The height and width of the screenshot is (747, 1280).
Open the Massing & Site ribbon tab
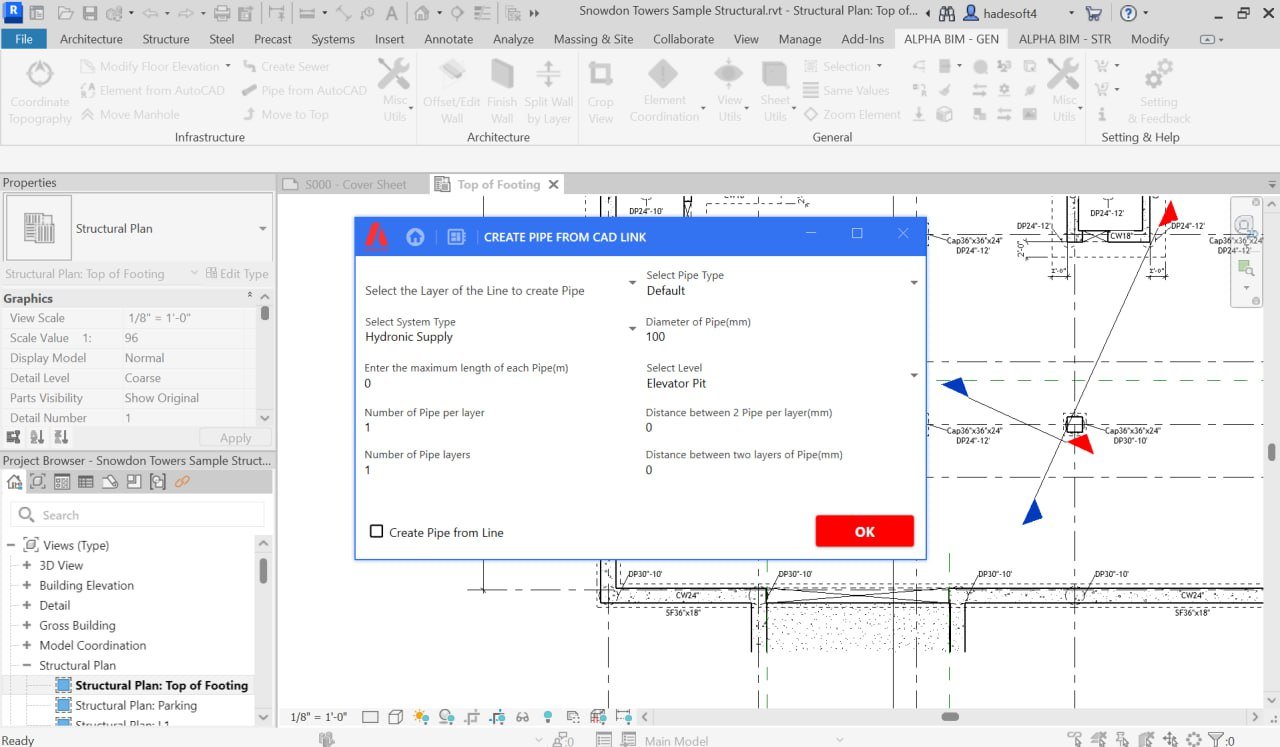(x=593, y=39)
